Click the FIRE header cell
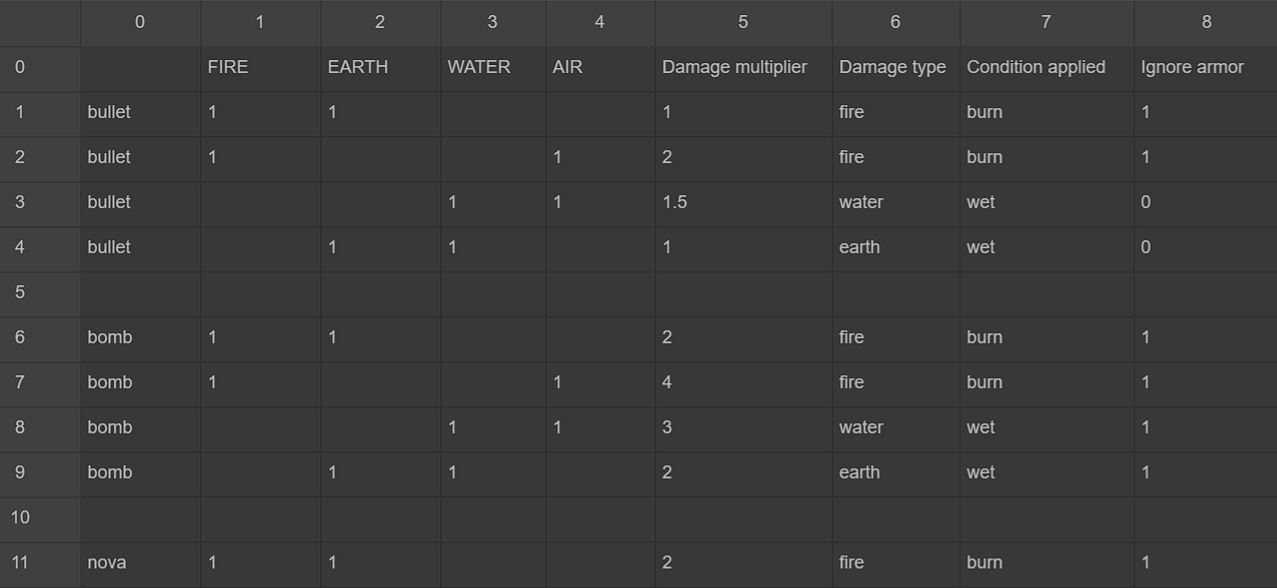The image size is (1277, 588). [260, 67]
